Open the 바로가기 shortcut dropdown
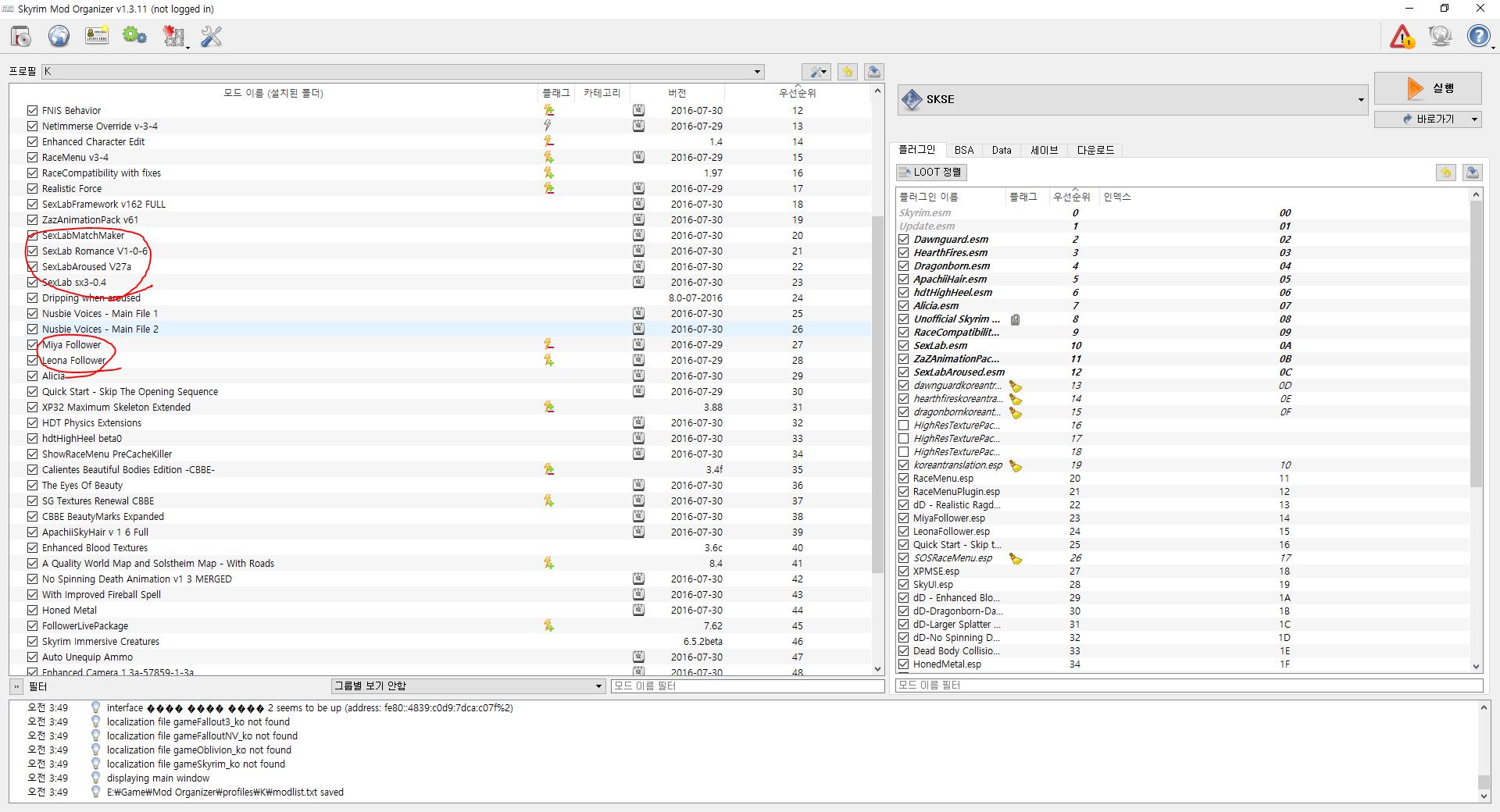 click(1427, 119)
